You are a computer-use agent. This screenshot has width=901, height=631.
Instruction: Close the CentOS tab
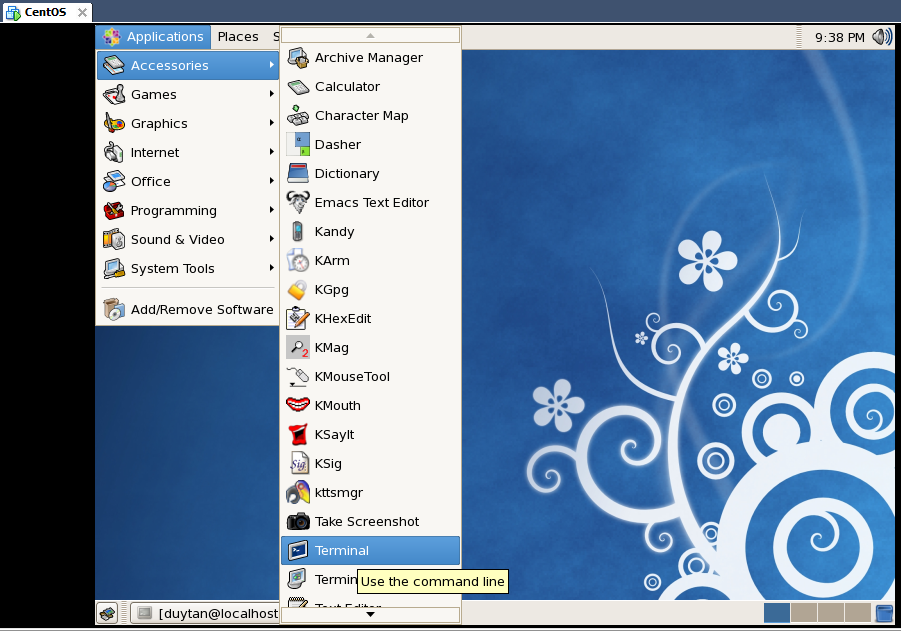(82, 12)
